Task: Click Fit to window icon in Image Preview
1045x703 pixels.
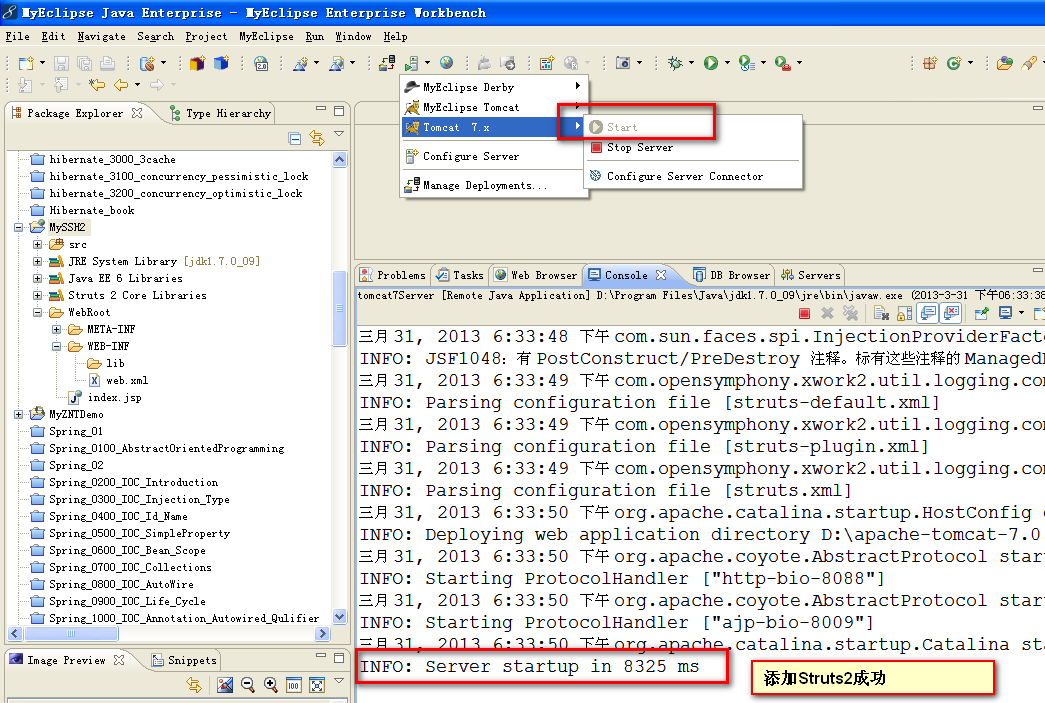Action: 317,684
